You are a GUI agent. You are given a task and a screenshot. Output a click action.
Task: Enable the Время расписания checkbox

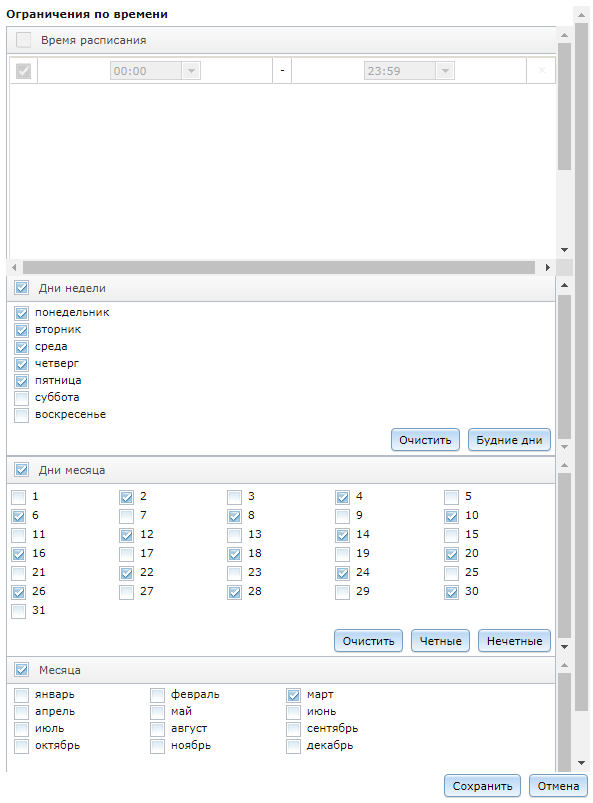coord(24,40)
